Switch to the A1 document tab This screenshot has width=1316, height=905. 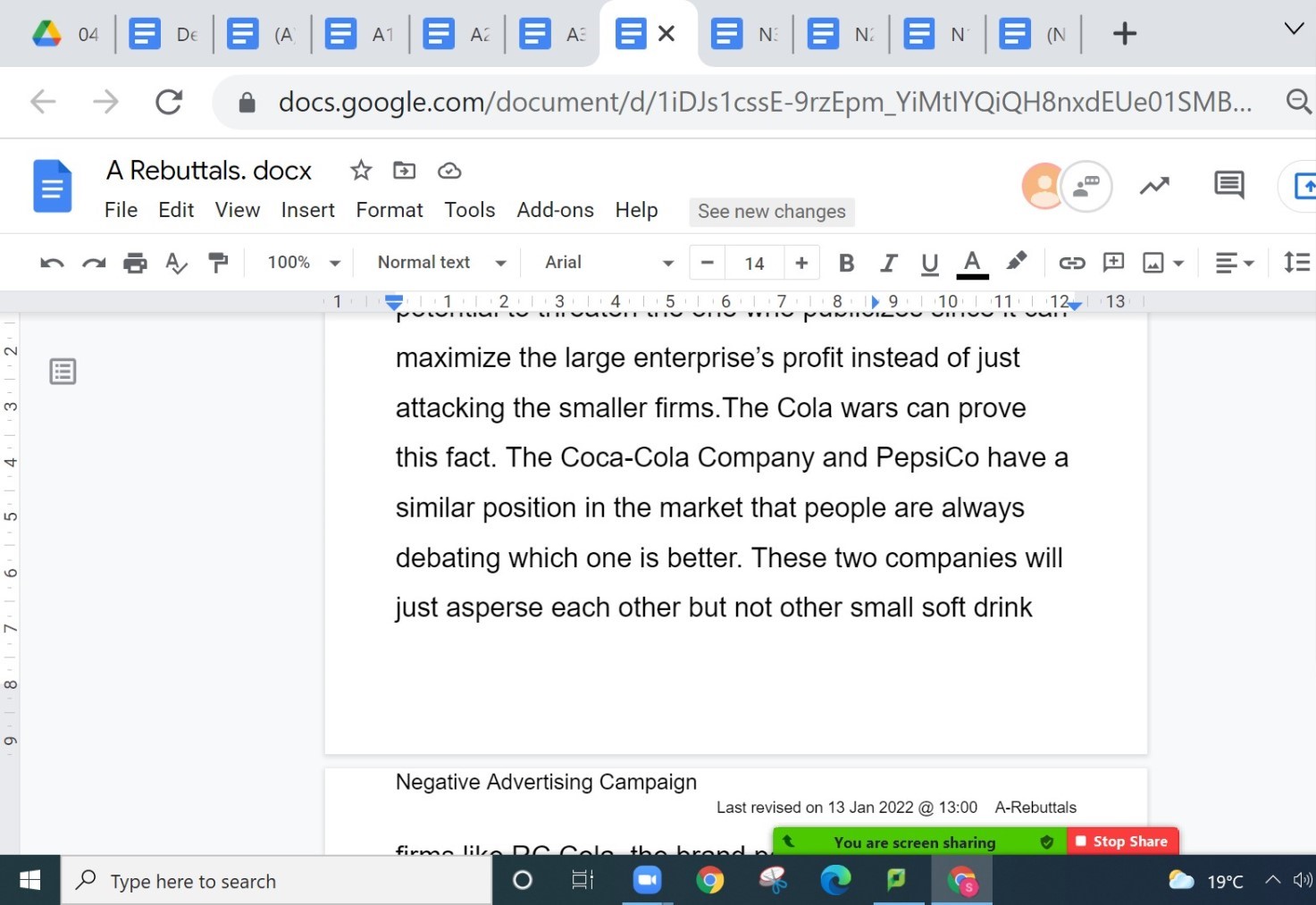coord(359,34)
